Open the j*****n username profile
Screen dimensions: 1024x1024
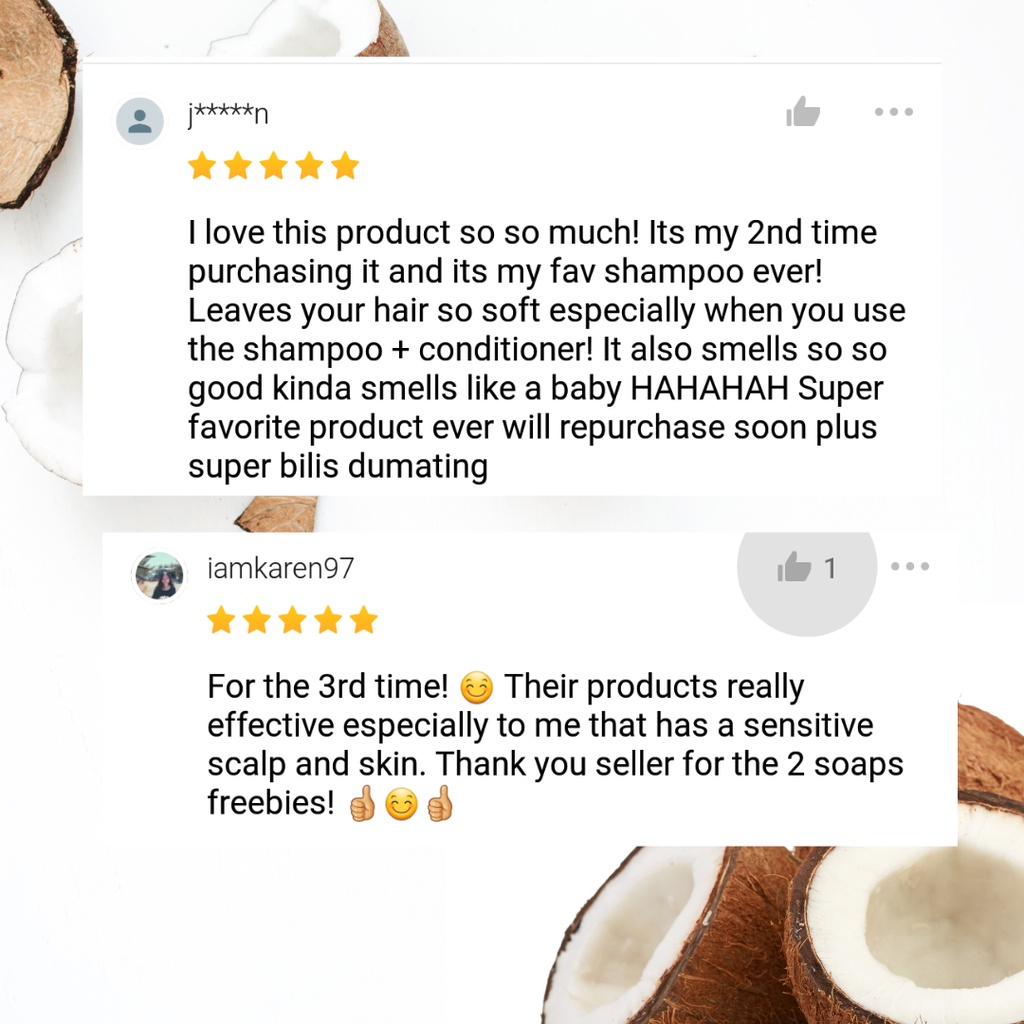click(x=228, y=115)
